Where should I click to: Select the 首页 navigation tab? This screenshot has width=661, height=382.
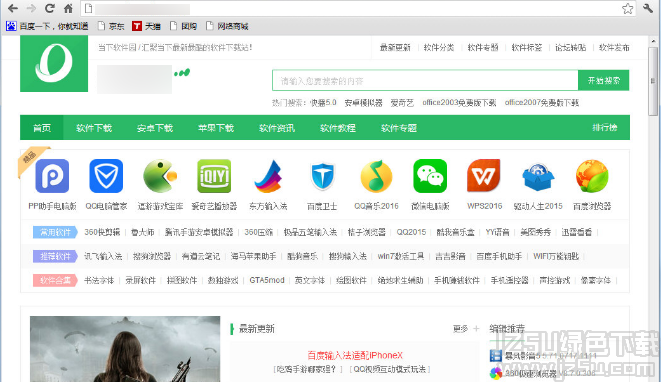pos(42,127)
